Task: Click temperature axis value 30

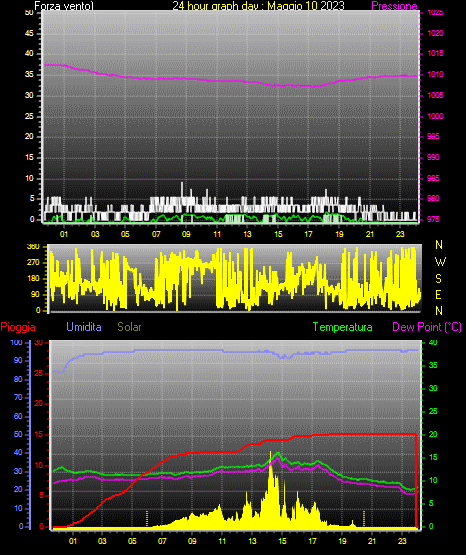Action: (433, 388)
